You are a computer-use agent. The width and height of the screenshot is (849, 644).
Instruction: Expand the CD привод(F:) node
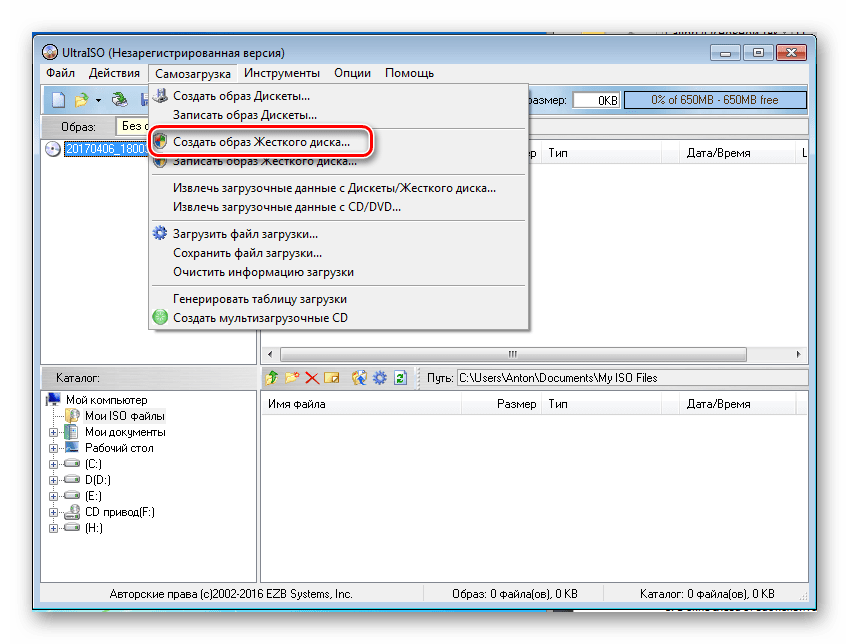coord(53,512)
